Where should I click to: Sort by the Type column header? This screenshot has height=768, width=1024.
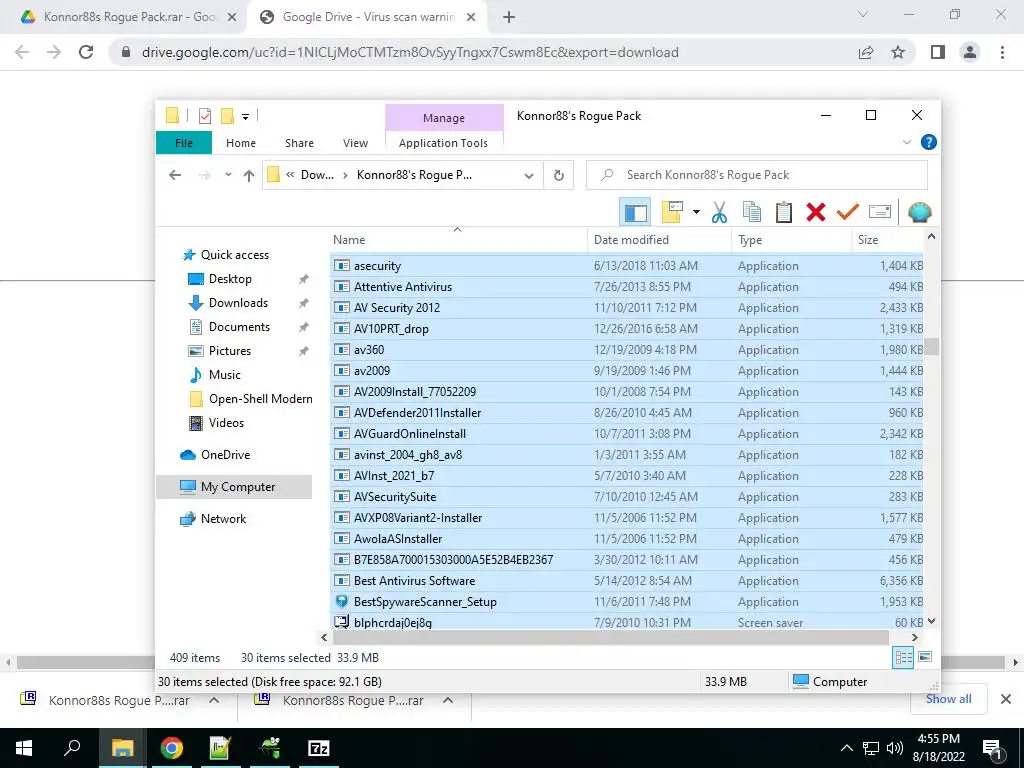point(792,240)
